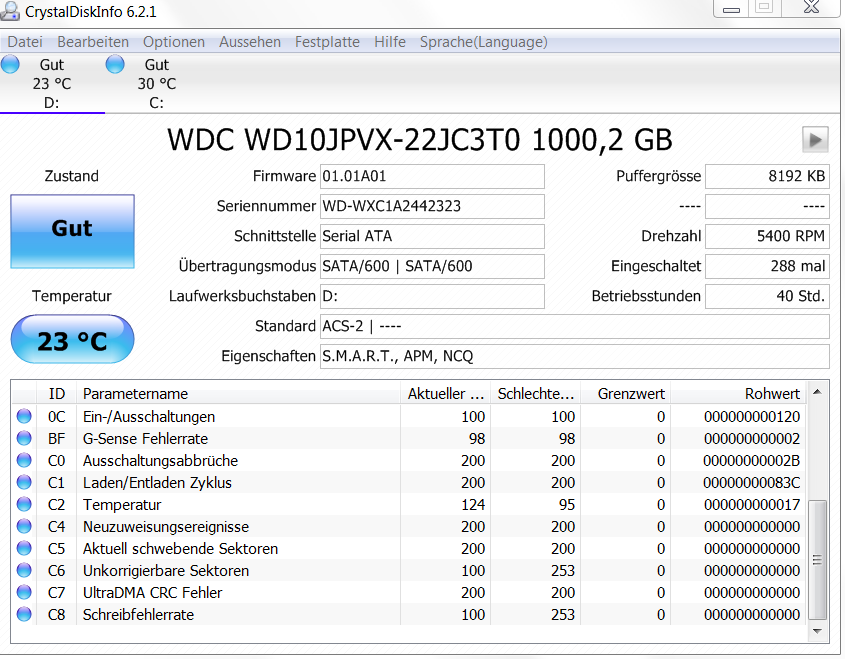This screenshot has height=659, width=845.
Task: Click the Puffergrösse value 8192 KB
Action: [767, 176]
